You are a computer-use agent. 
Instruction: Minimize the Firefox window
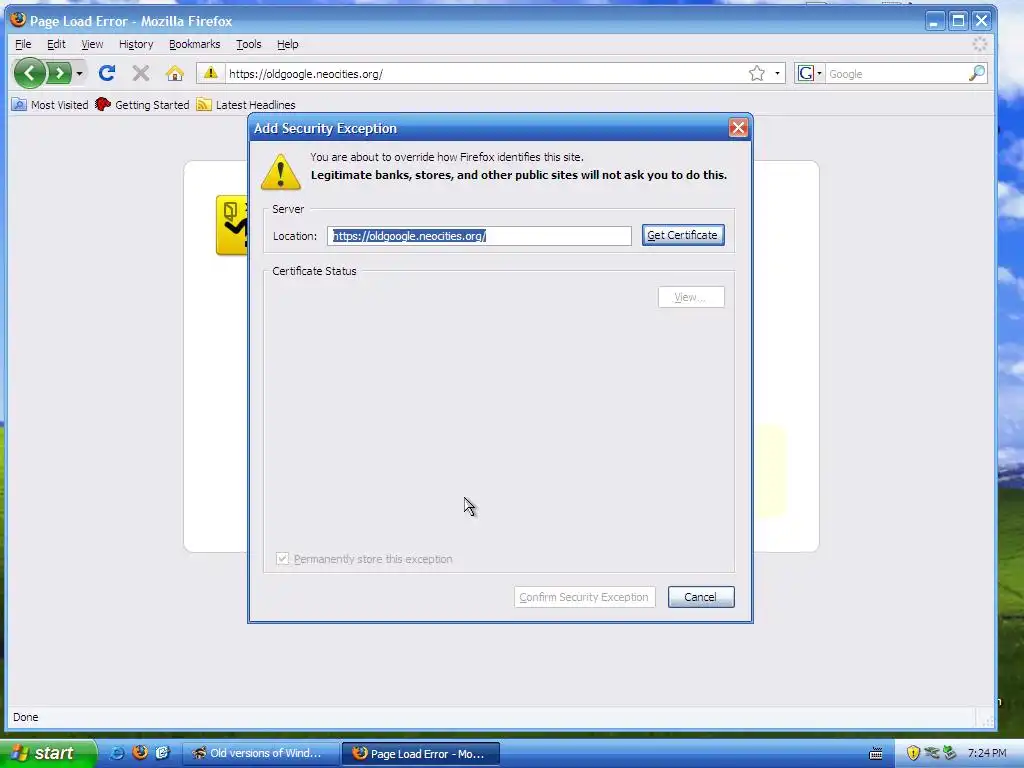click(935, 21)
